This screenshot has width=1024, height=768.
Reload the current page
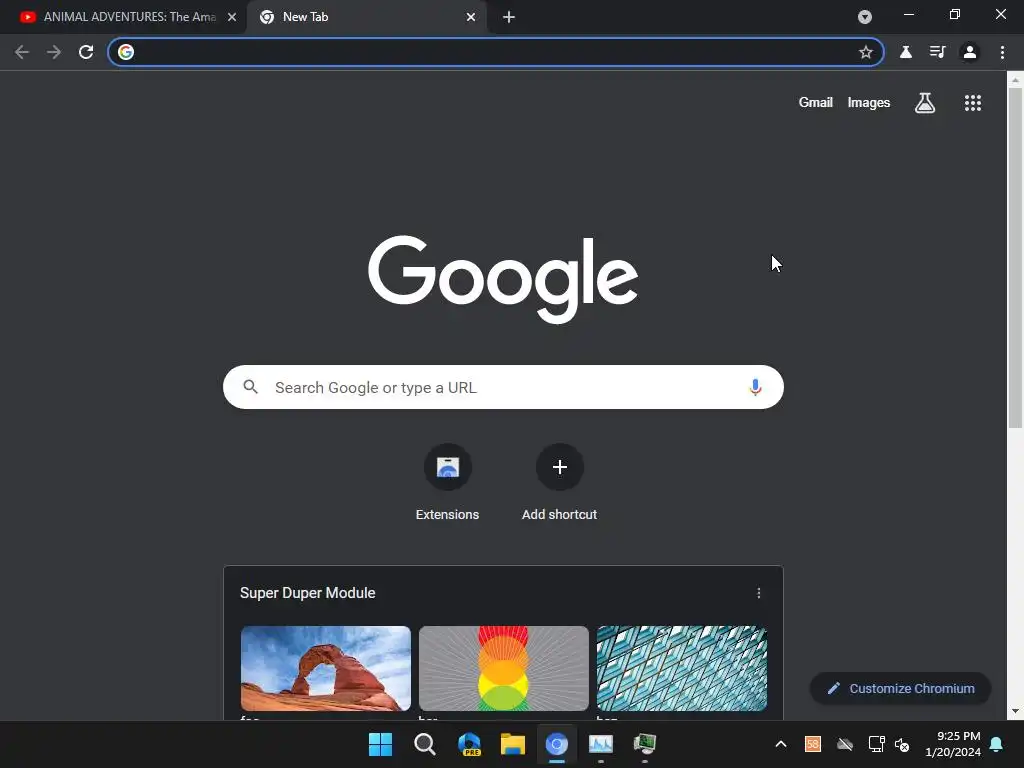click(x=86, y=52)
